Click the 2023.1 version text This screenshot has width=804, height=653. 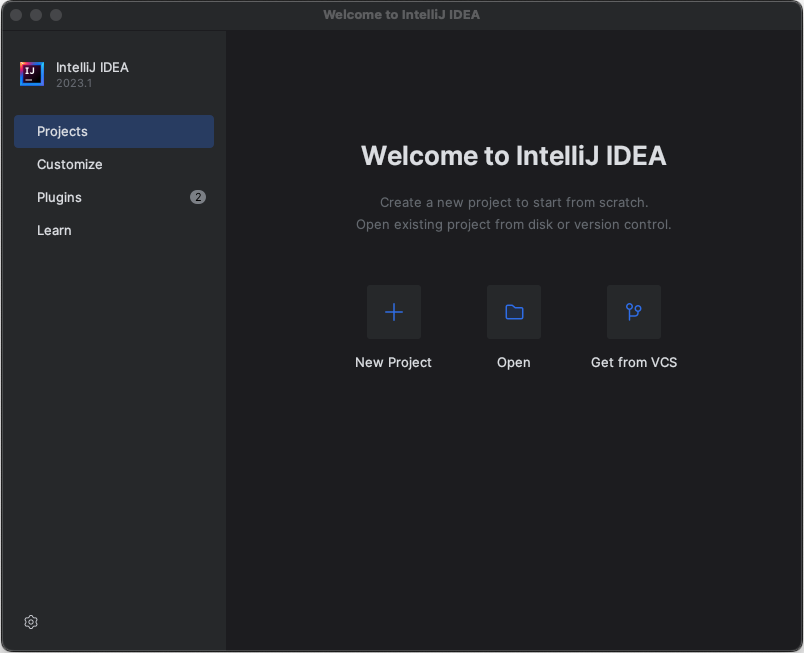(74, 83)
